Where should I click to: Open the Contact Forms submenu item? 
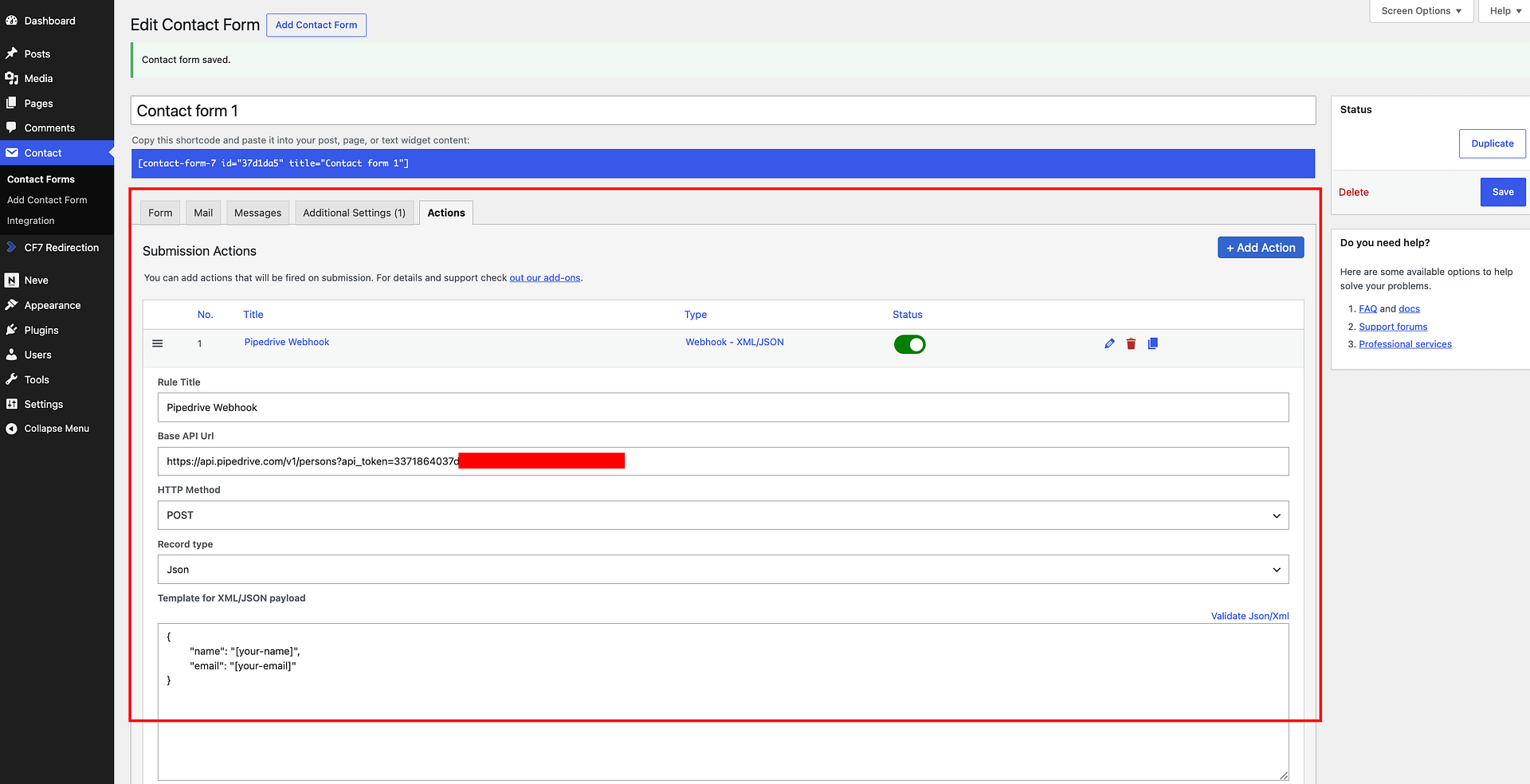(x=41, y=179)
